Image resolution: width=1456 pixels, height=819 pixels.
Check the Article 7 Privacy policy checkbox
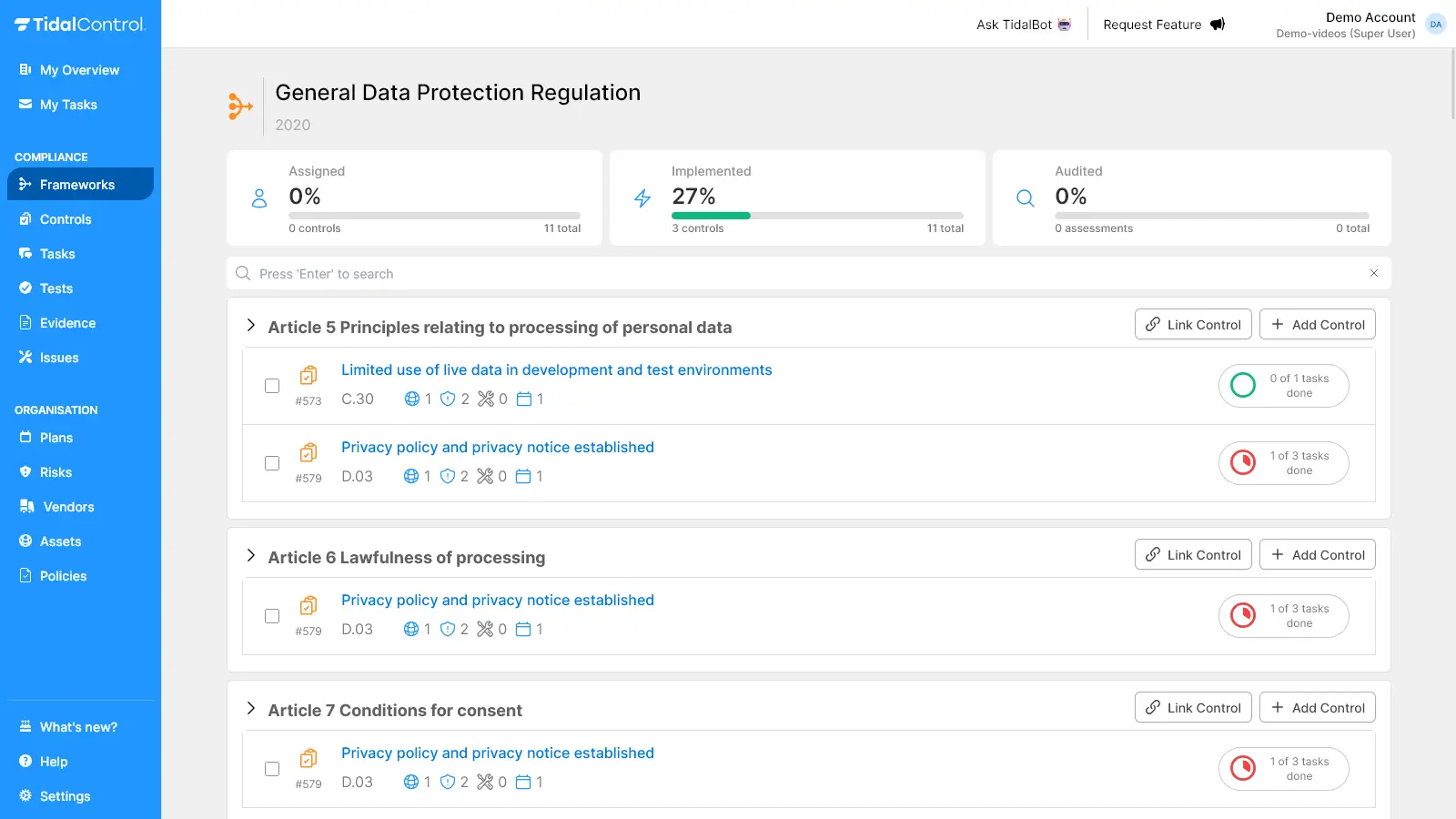coord(272,769)
